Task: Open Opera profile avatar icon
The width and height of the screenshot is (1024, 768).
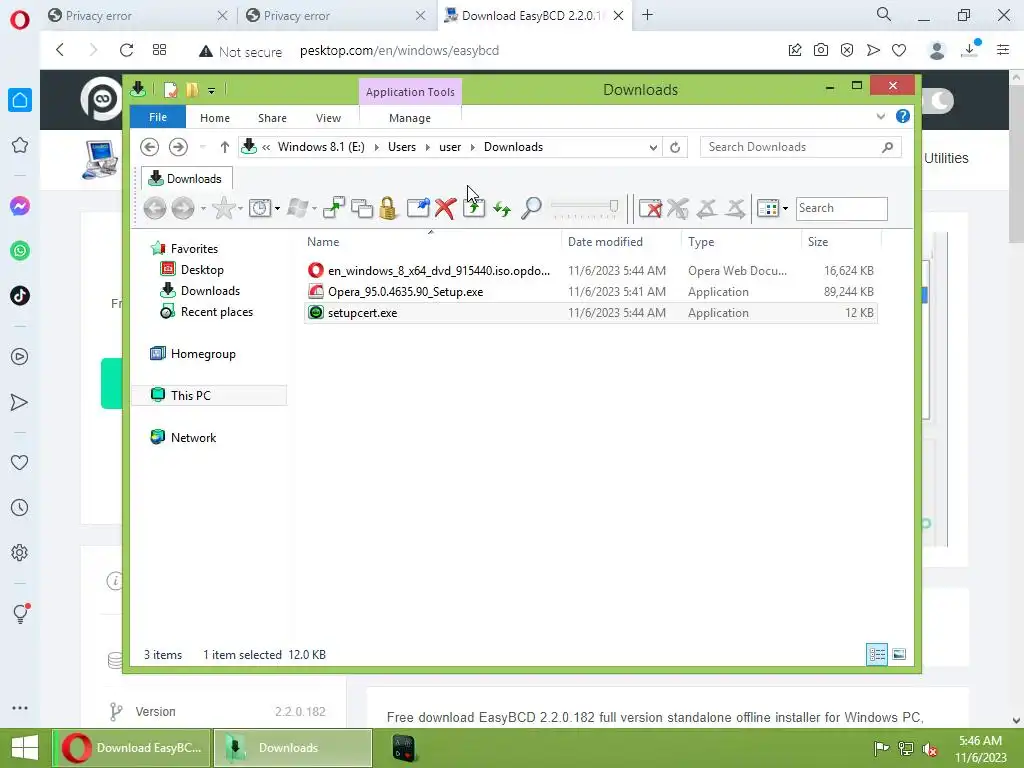Action: click(937, 50)
